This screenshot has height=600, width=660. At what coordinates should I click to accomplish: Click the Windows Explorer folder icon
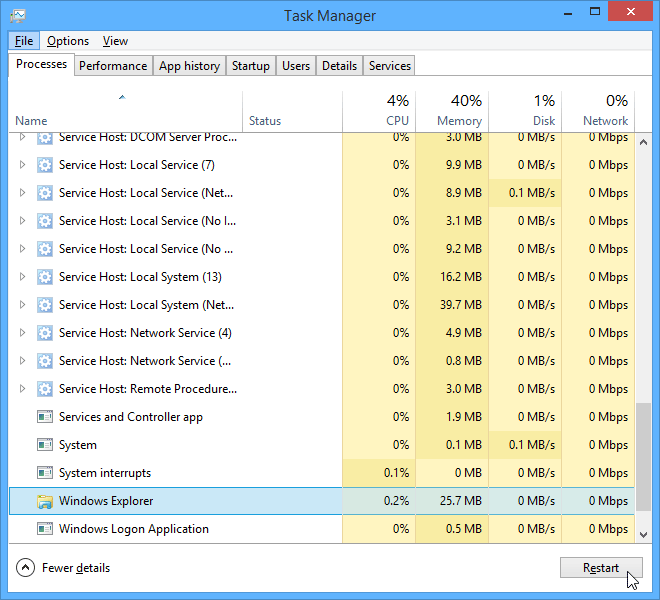click(45, 501)
